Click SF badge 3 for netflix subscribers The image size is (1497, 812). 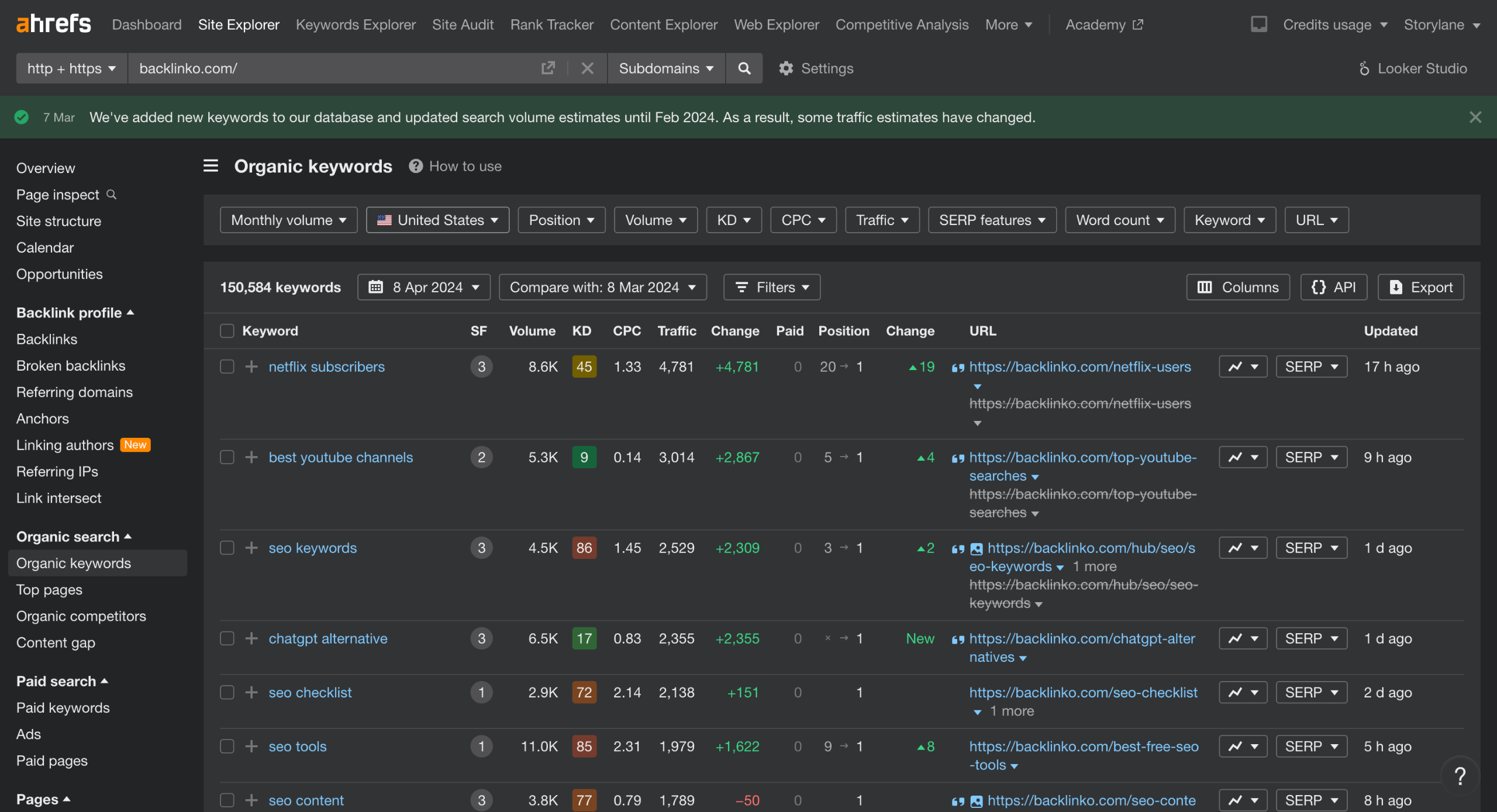[481, 367]
